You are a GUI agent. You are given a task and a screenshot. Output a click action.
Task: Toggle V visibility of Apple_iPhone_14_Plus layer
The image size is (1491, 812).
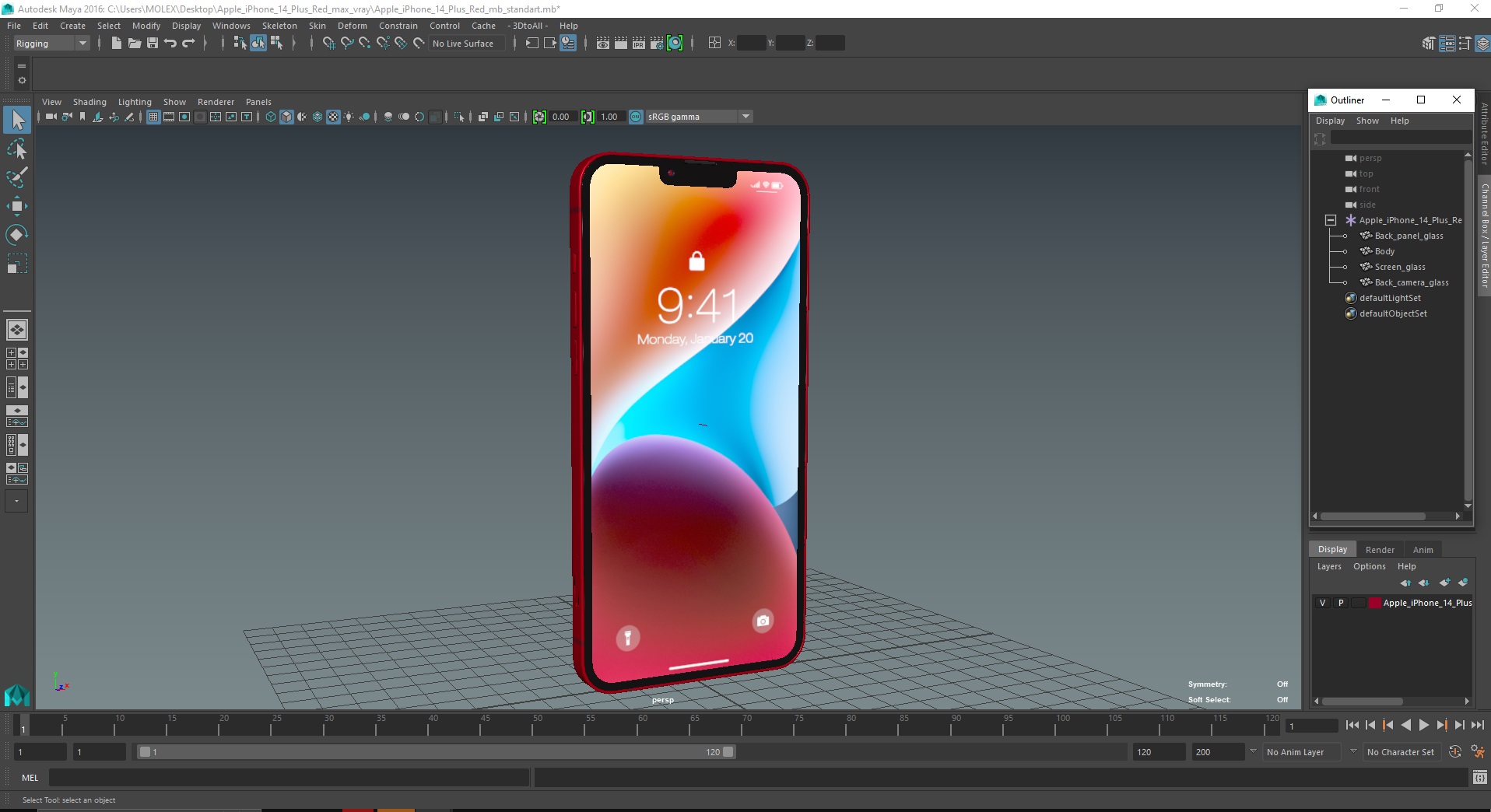click(x=1322, y=603)
